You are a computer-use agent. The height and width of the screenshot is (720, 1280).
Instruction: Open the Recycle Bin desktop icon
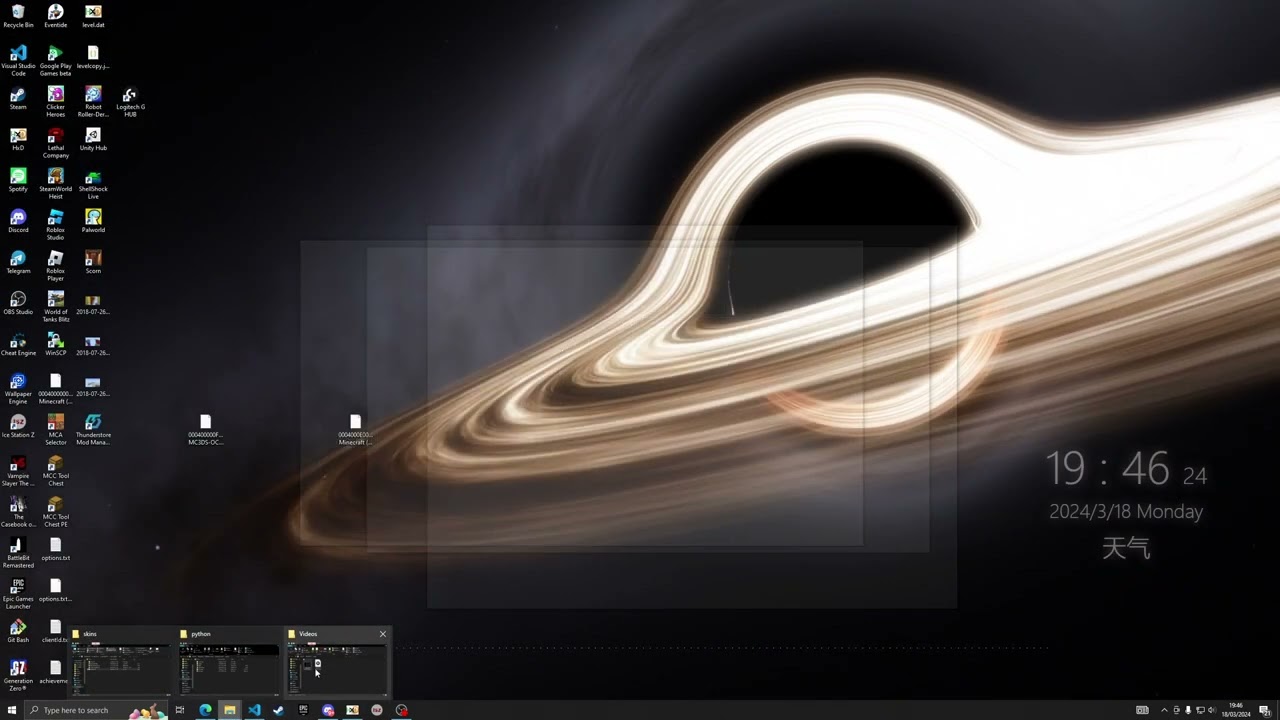[x=18, y=16]
